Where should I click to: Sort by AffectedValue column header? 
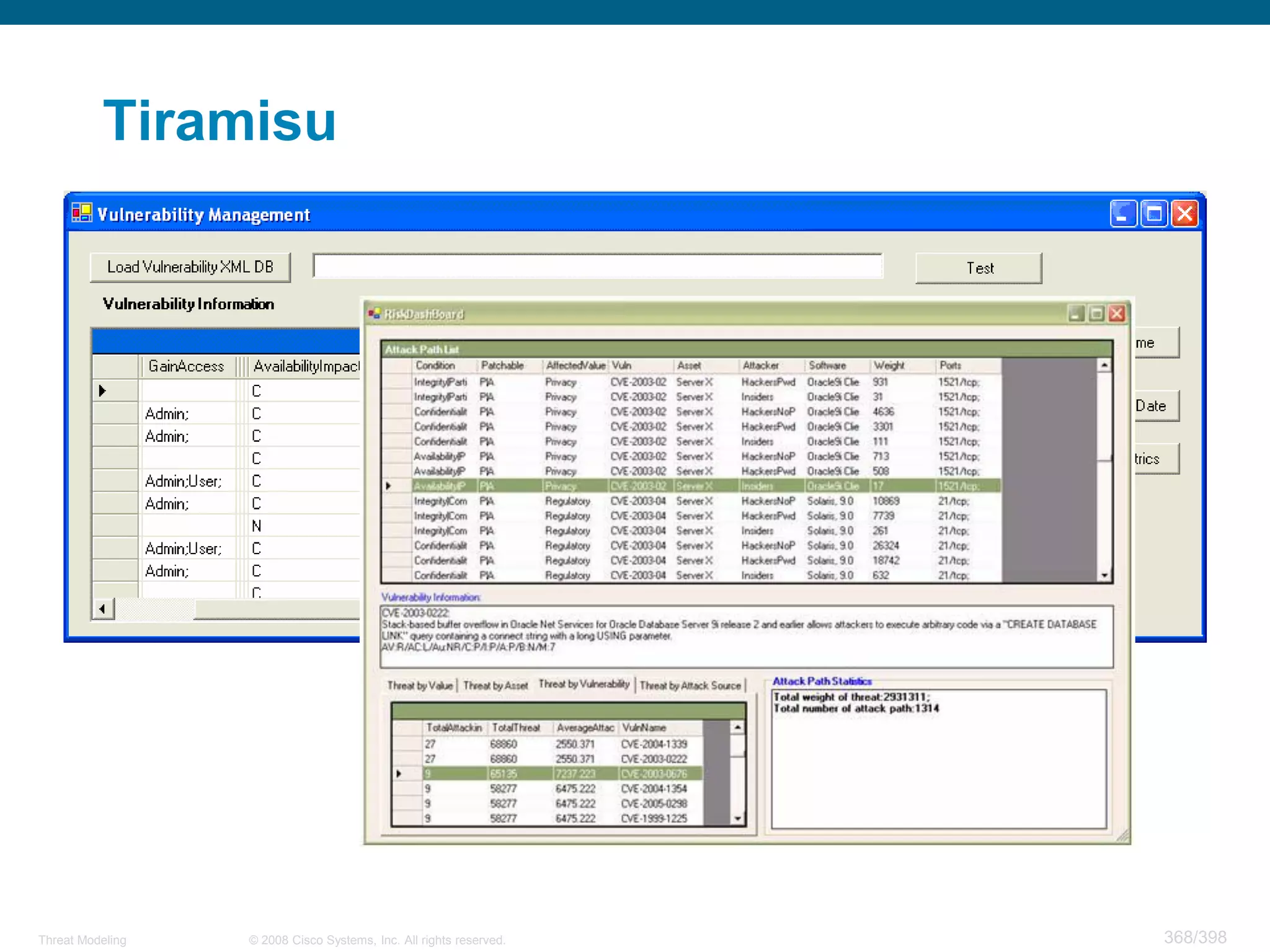[575, 366]
